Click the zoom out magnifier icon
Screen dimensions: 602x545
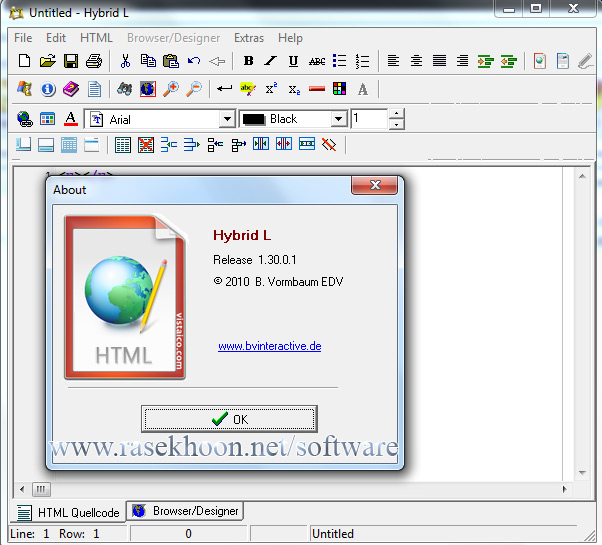pos(194,89)
